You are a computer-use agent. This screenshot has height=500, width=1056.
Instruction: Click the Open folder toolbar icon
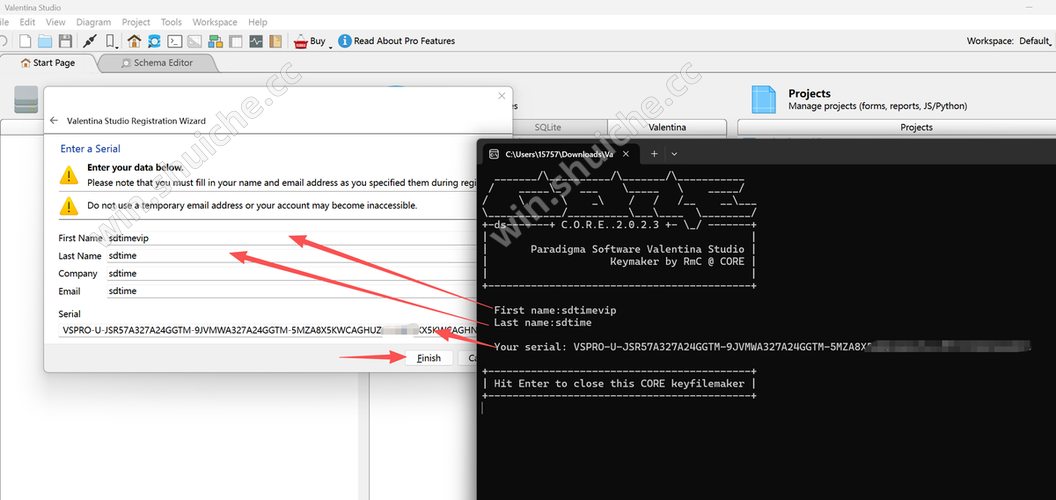point(44,41)
